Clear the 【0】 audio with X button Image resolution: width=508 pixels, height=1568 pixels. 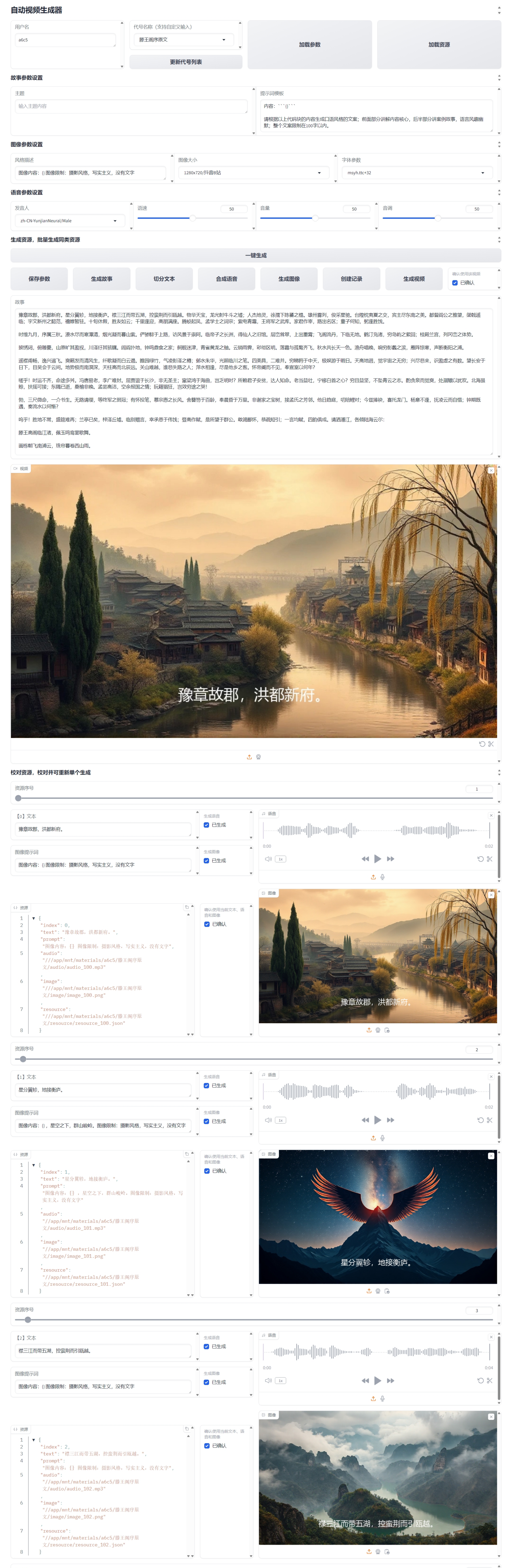[x=491, y=815]
